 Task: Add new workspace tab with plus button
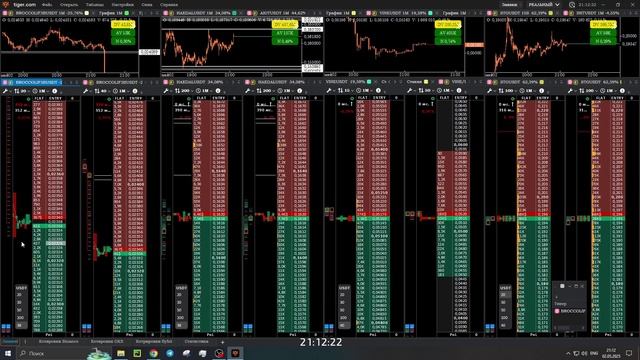point(222,342)
